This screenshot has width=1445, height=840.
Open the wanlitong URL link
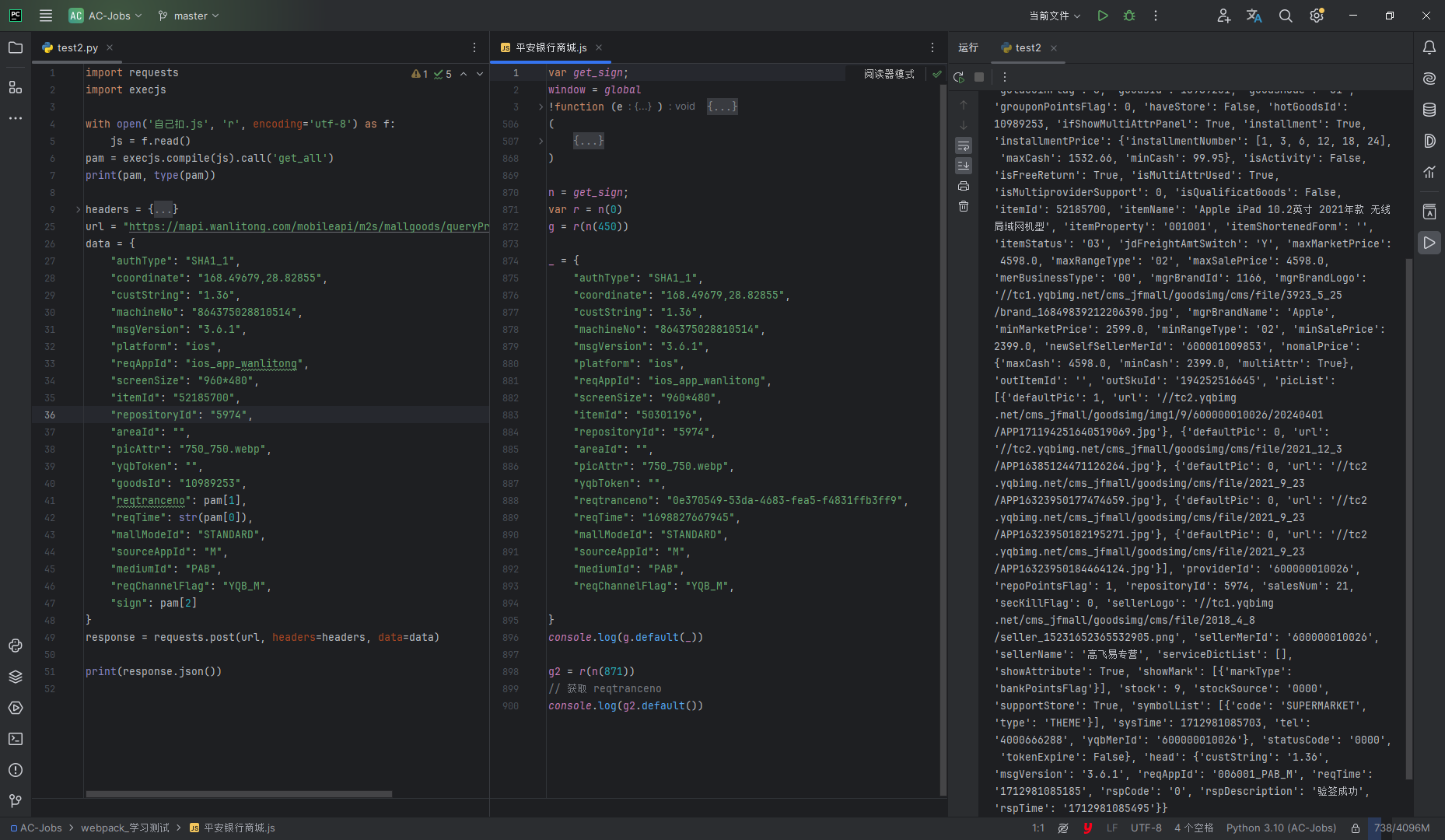(309, 226)
